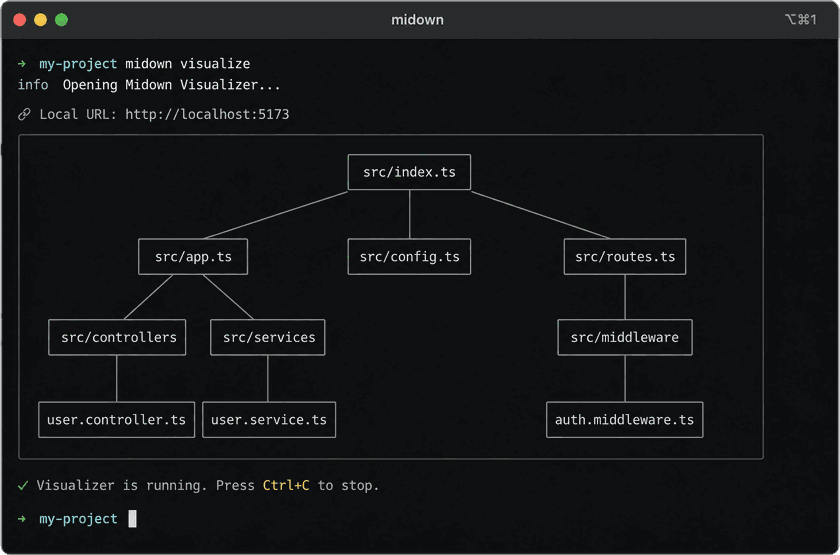This screenshot has height=555, width=840.
Task: Click the 'Local URL:' label
Action: 78,114
